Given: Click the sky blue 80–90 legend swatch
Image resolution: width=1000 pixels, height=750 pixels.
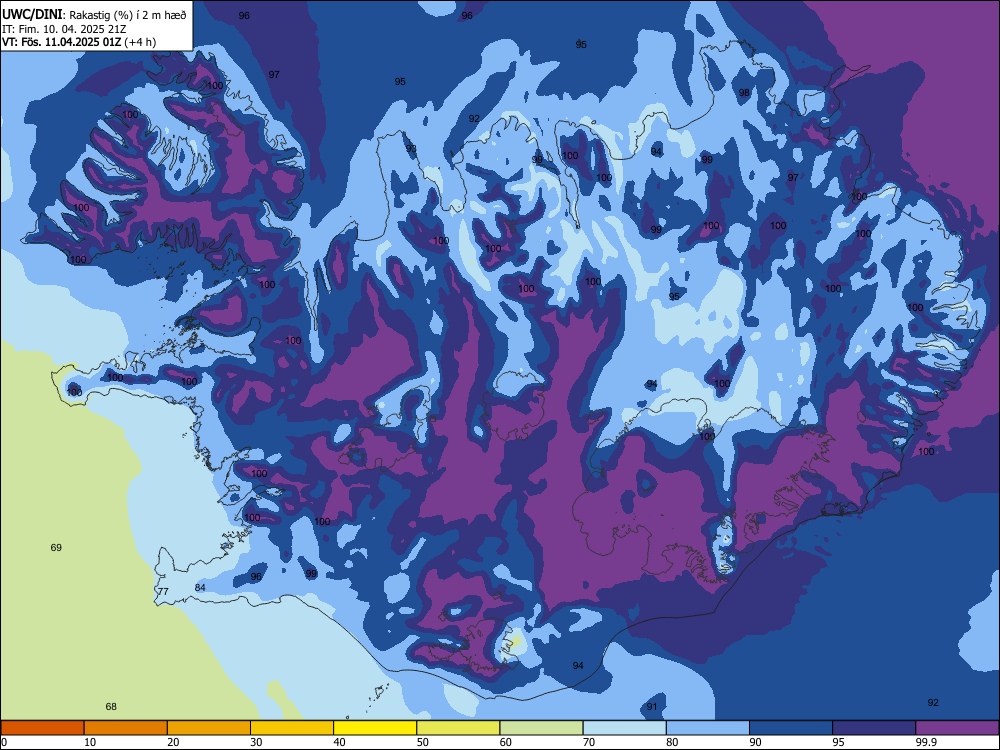Looking at the screenshot, I should [708, 728].
